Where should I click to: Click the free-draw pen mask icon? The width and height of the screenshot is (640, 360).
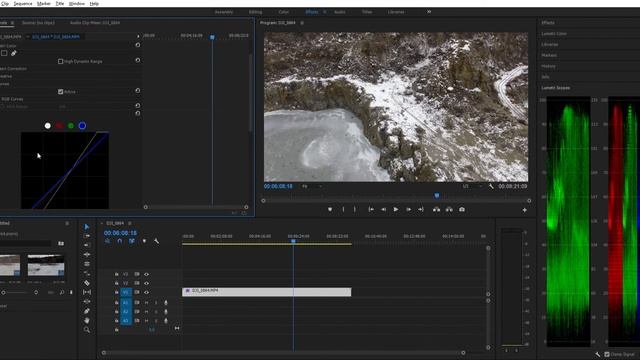tap(13, 53)
